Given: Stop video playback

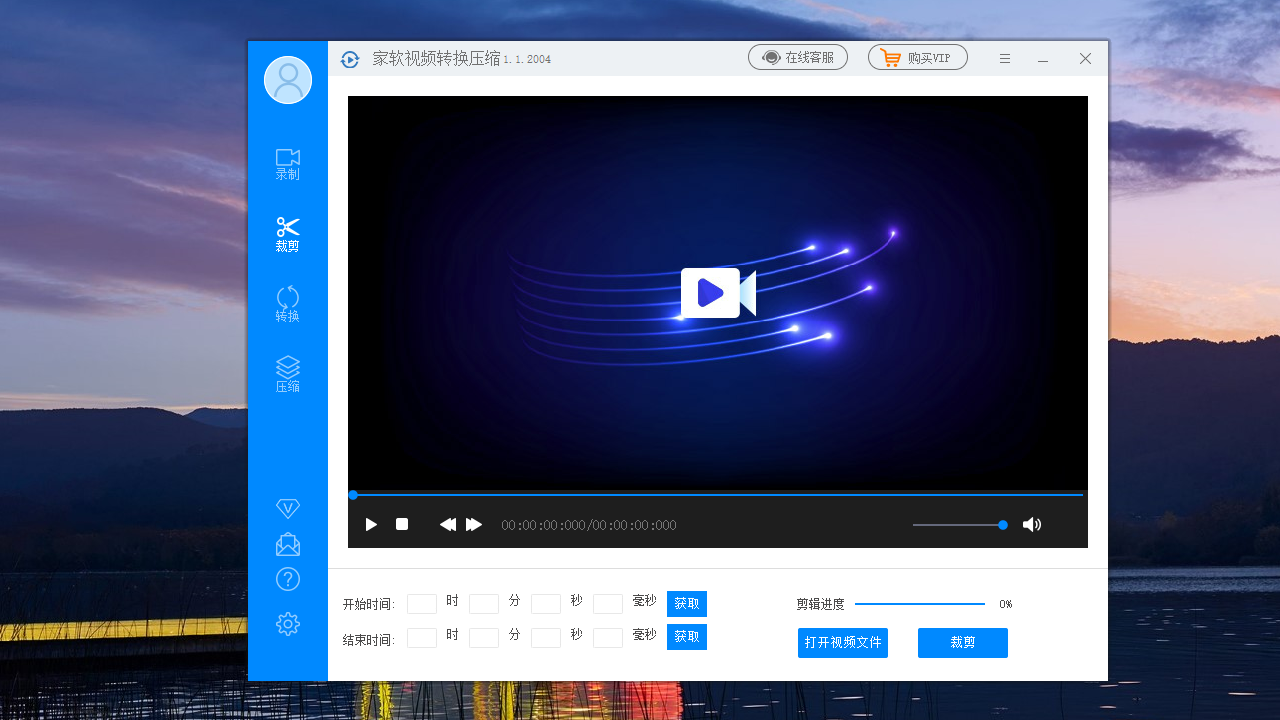Looking at the screenshot, I should 401,524.
